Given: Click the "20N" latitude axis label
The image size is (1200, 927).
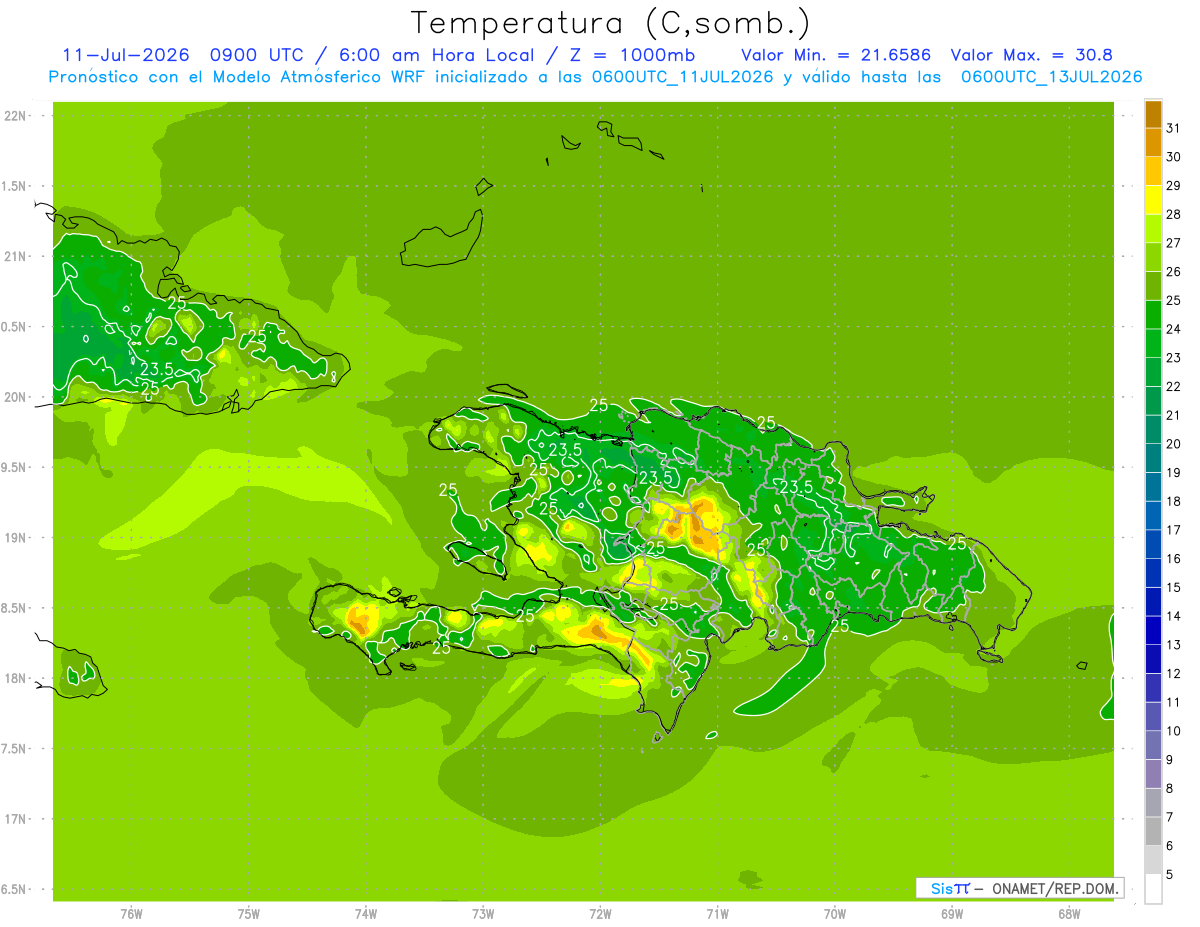Looking at the screenshot, I should coord(16,397).
